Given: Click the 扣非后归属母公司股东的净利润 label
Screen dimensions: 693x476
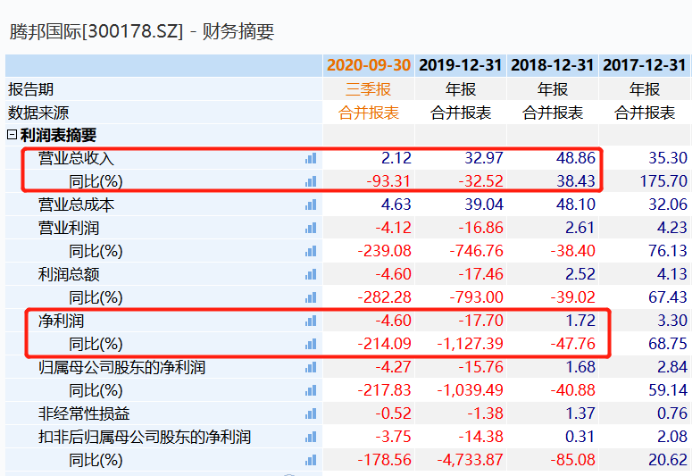Looking at the screenshot, I should click(145, 437).
